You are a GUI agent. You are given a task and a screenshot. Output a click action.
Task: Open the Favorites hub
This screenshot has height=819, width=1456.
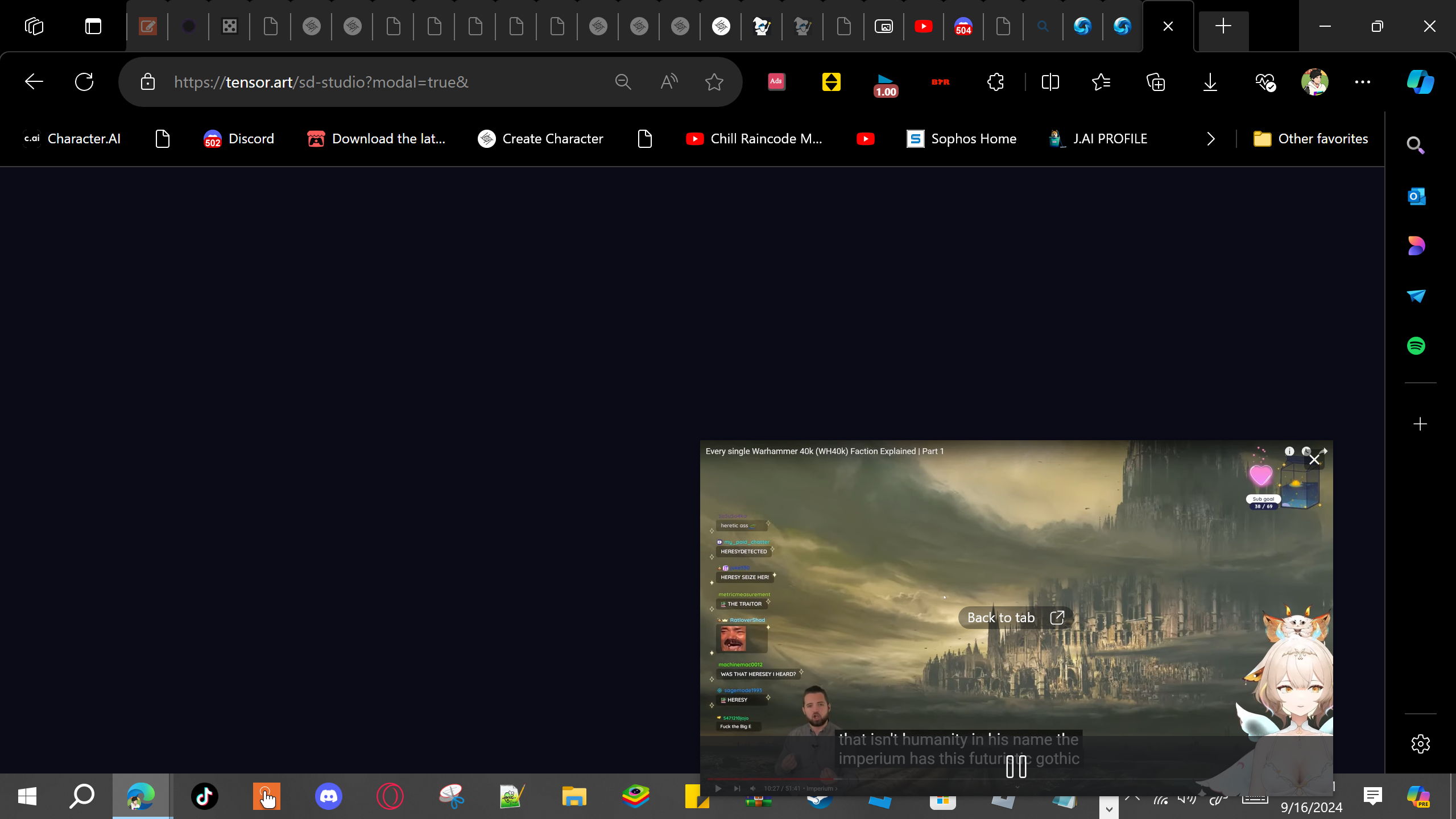(1101, 82)
